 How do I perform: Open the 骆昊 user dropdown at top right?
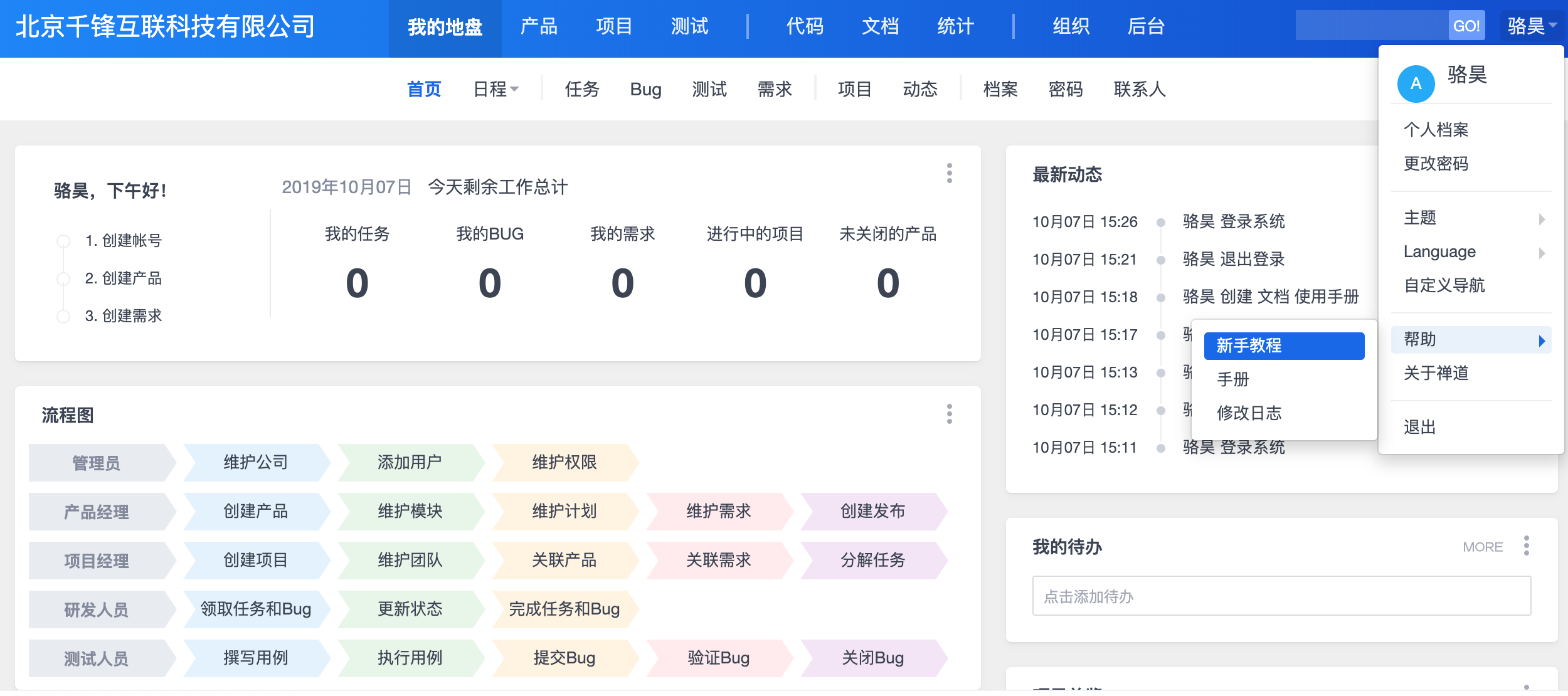coord(1531,26)
